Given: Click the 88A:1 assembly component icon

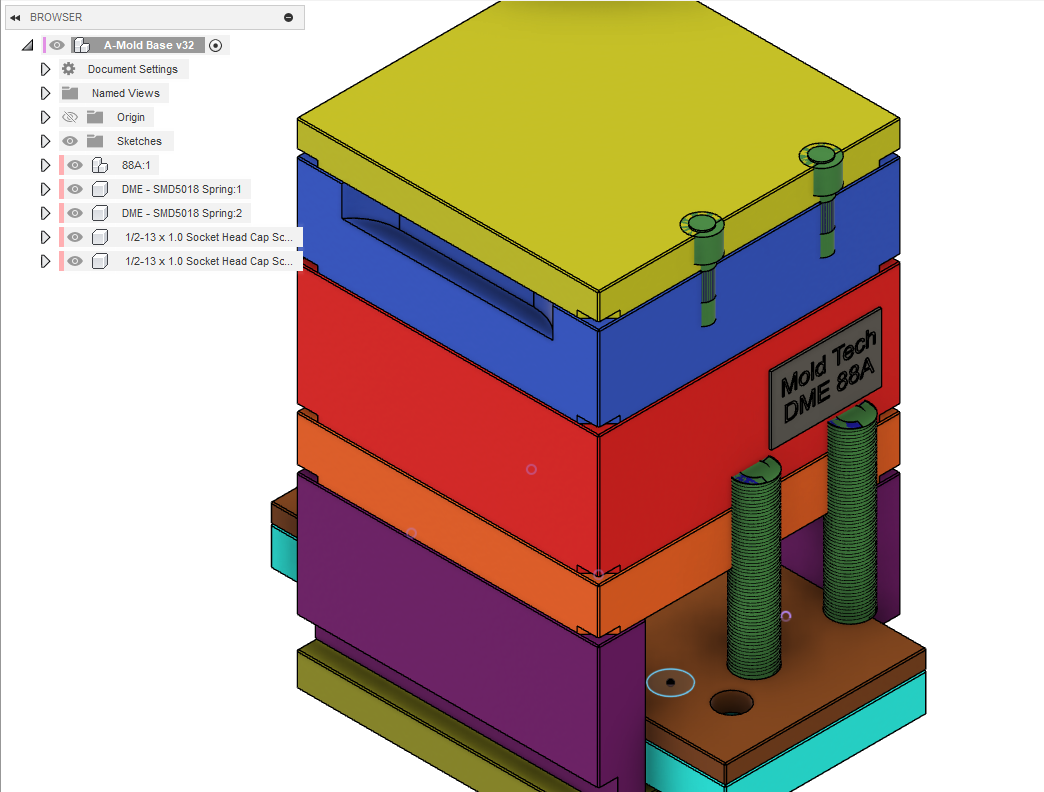Looking at the screenshot, I should (x=100, y=165).
